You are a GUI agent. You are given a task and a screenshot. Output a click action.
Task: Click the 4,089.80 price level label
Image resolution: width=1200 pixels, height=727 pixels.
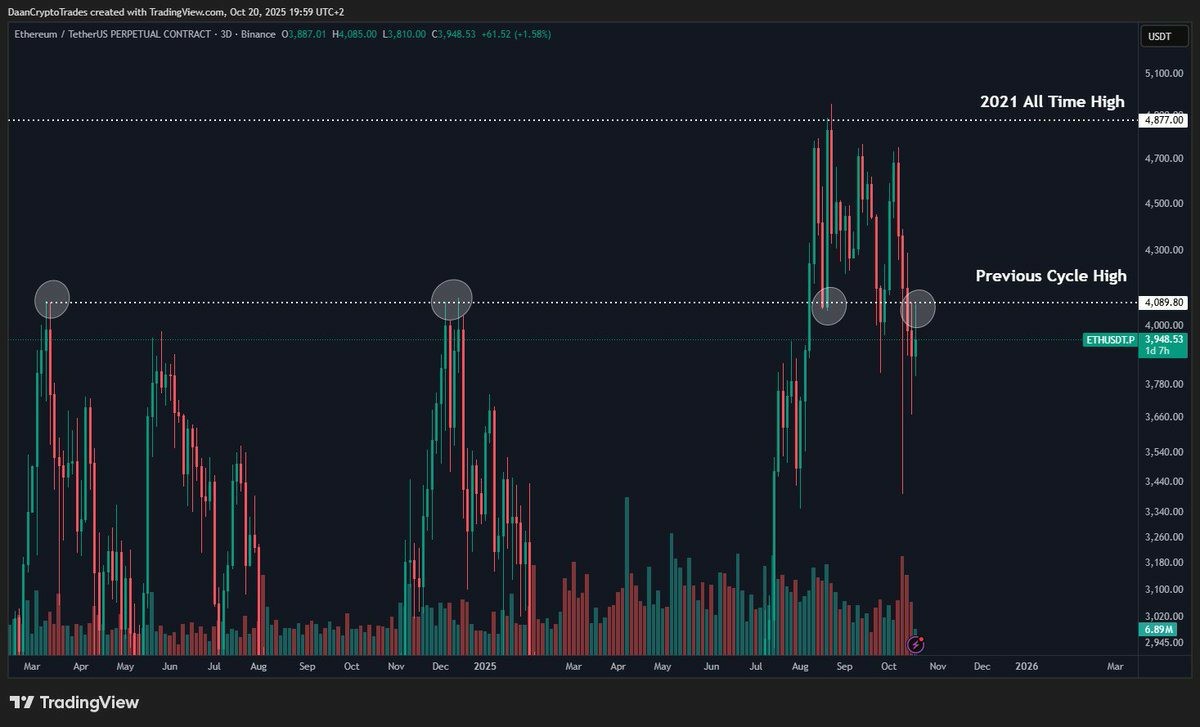1163,301
